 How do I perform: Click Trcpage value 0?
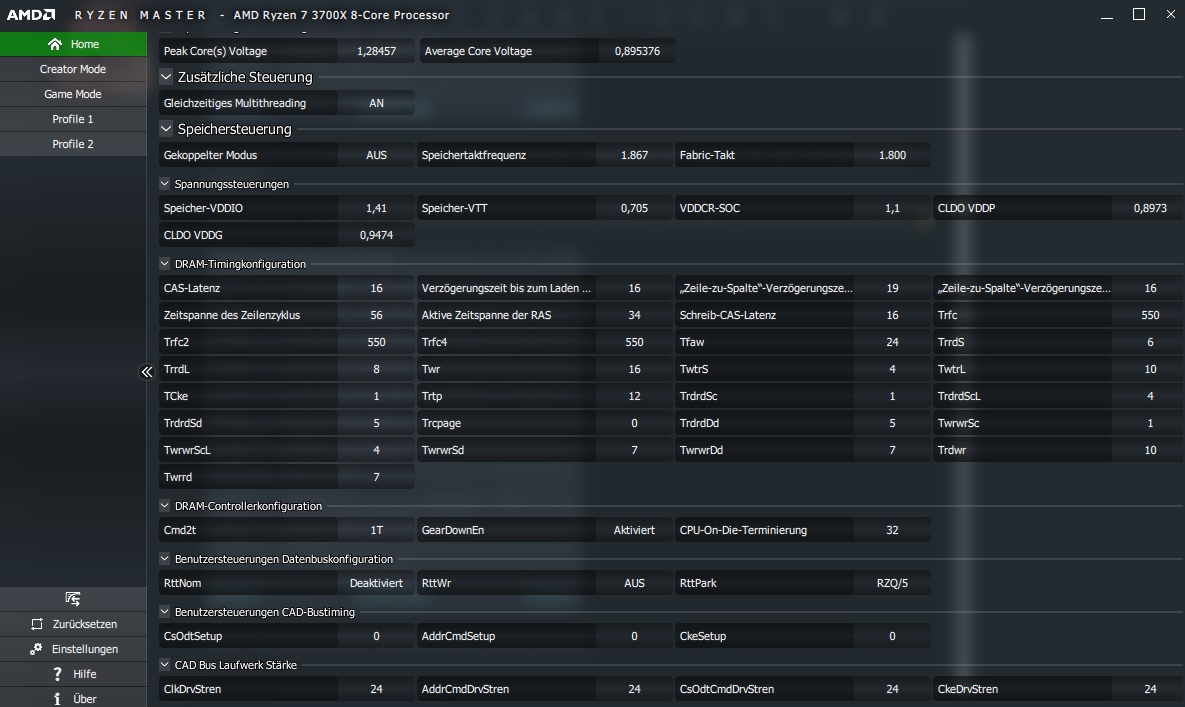point(634,423)
